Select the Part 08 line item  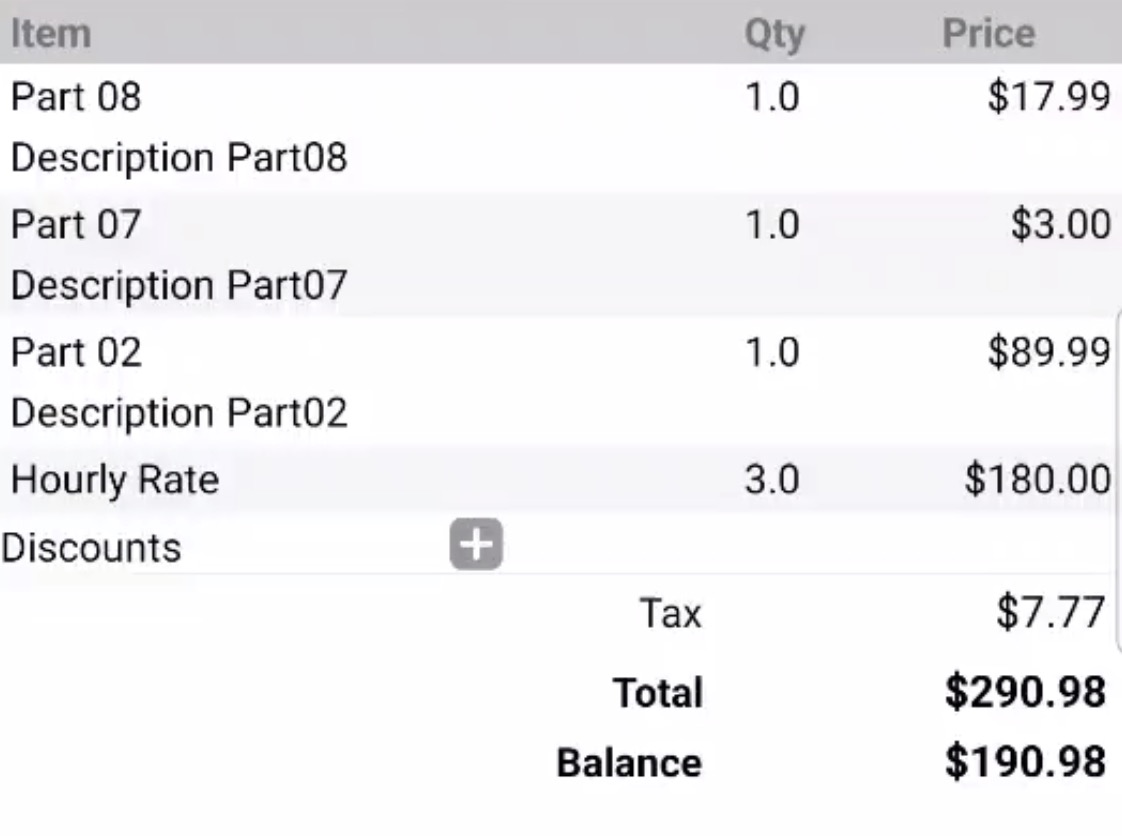(x=76, y=97)
